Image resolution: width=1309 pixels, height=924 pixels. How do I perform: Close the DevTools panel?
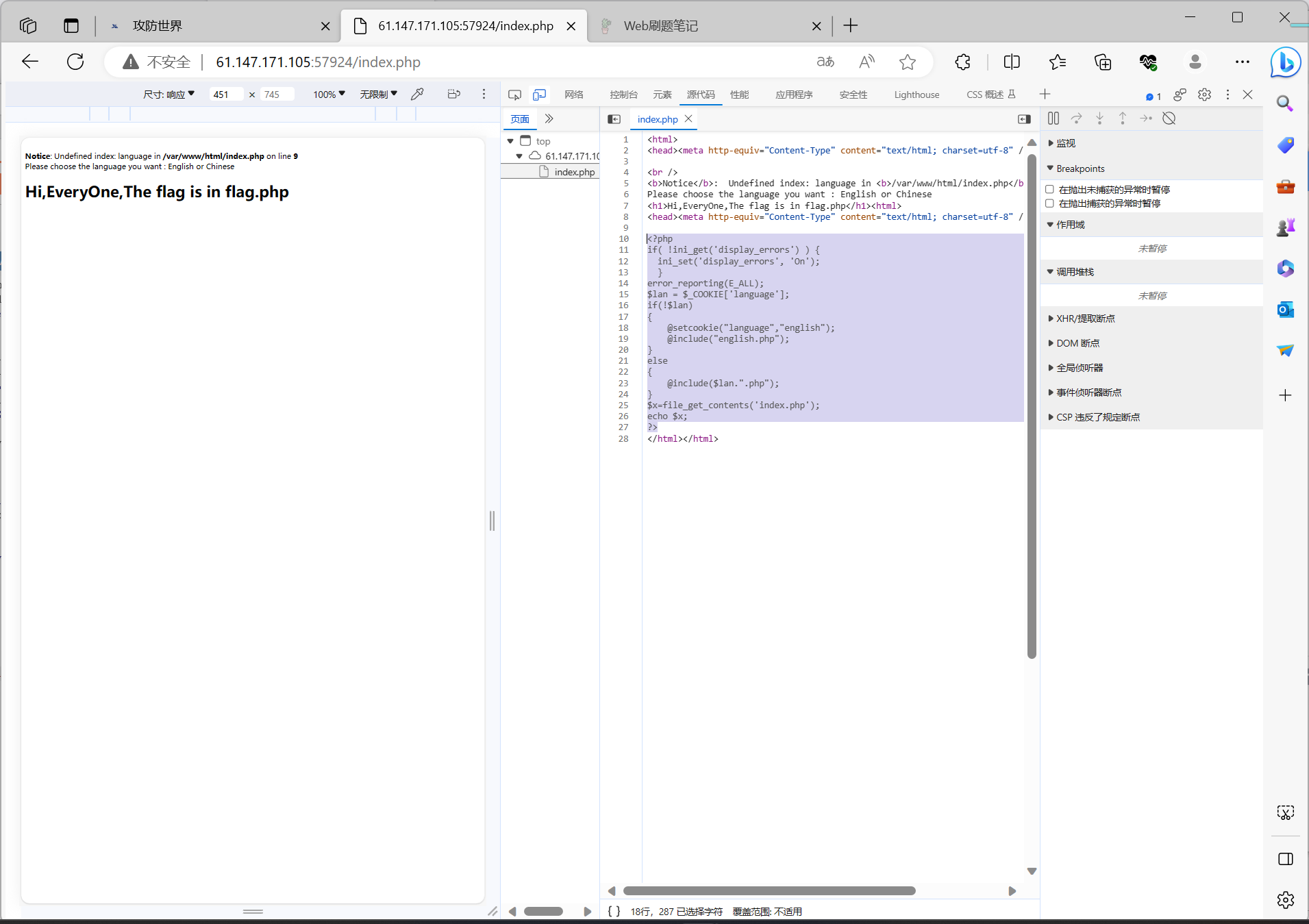point(1248,95)
